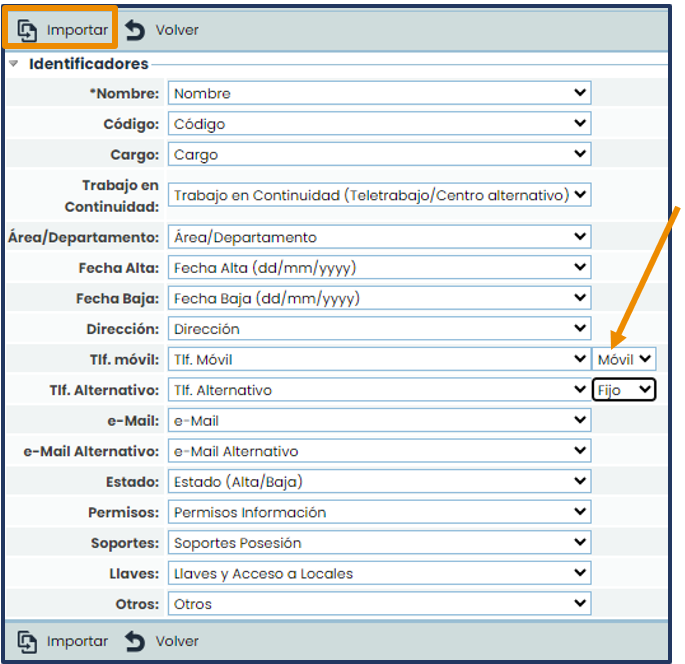Viewport: 685px width, 664px height.
Task: Collapse the Identificadores section
Action: 14,64
